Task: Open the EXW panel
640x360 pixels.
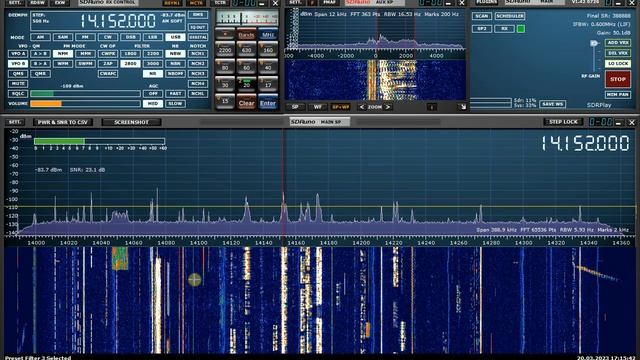Action: coord(60,2)
